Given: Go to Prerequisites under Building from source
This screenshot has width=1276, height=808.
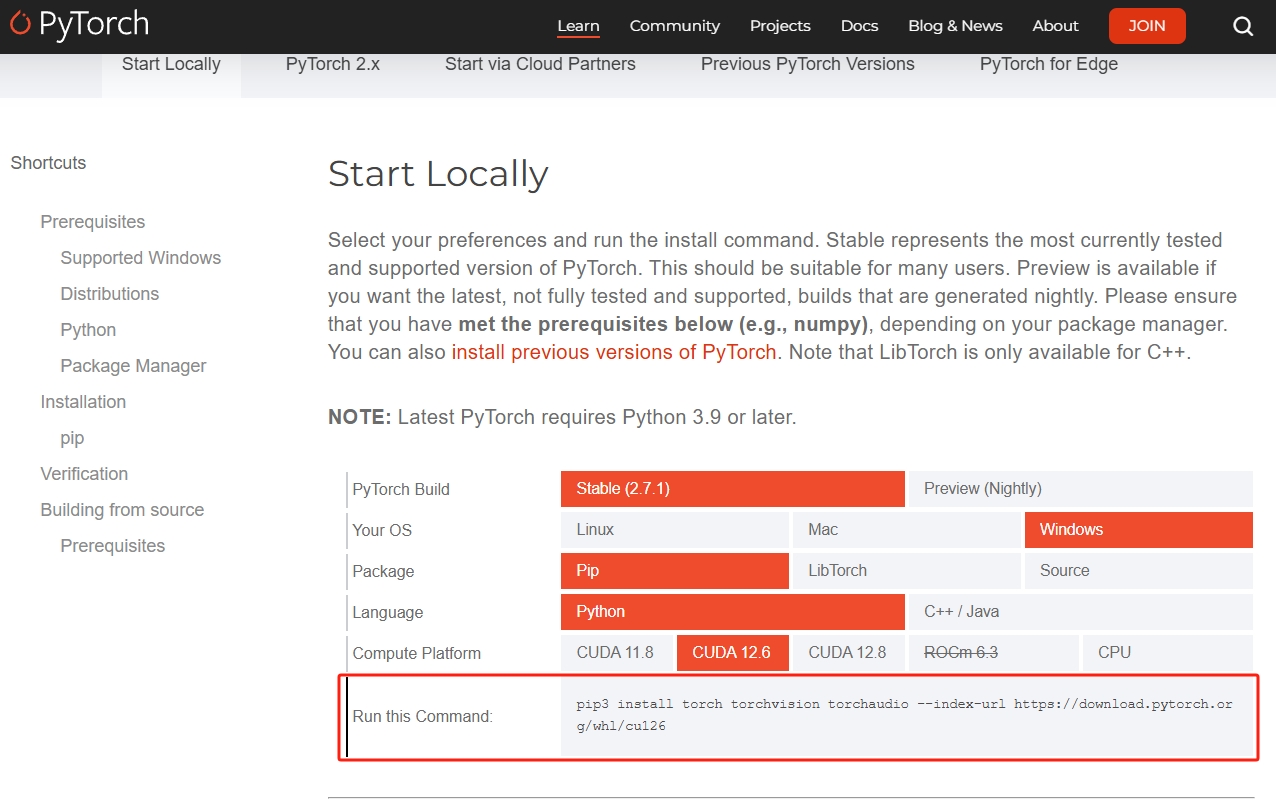Looking at the screenshot, I should 113,546.
